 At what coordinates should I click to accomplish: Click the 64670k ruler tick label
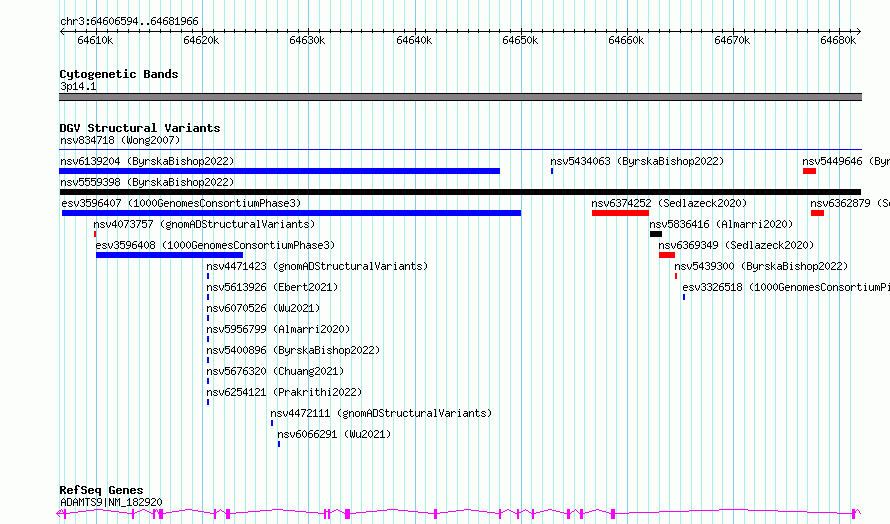tap(732, 40)
